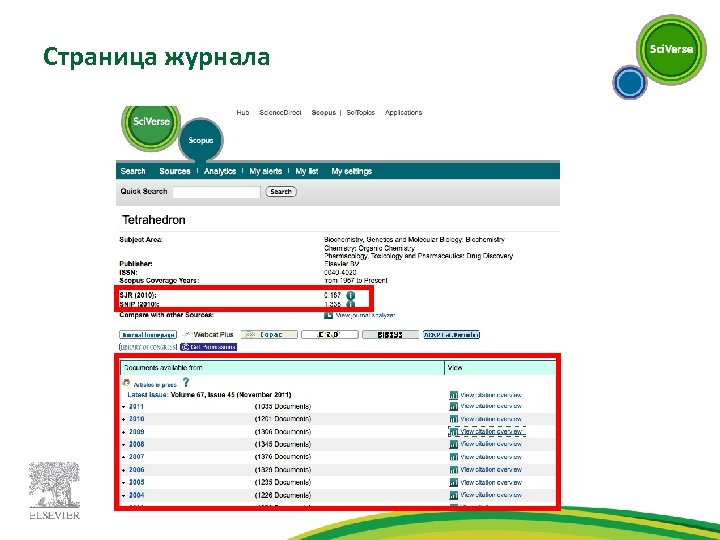Viewport: 720px width, 540px height.
Task: Click the info icon next to the SJR value
Action: 350,295
